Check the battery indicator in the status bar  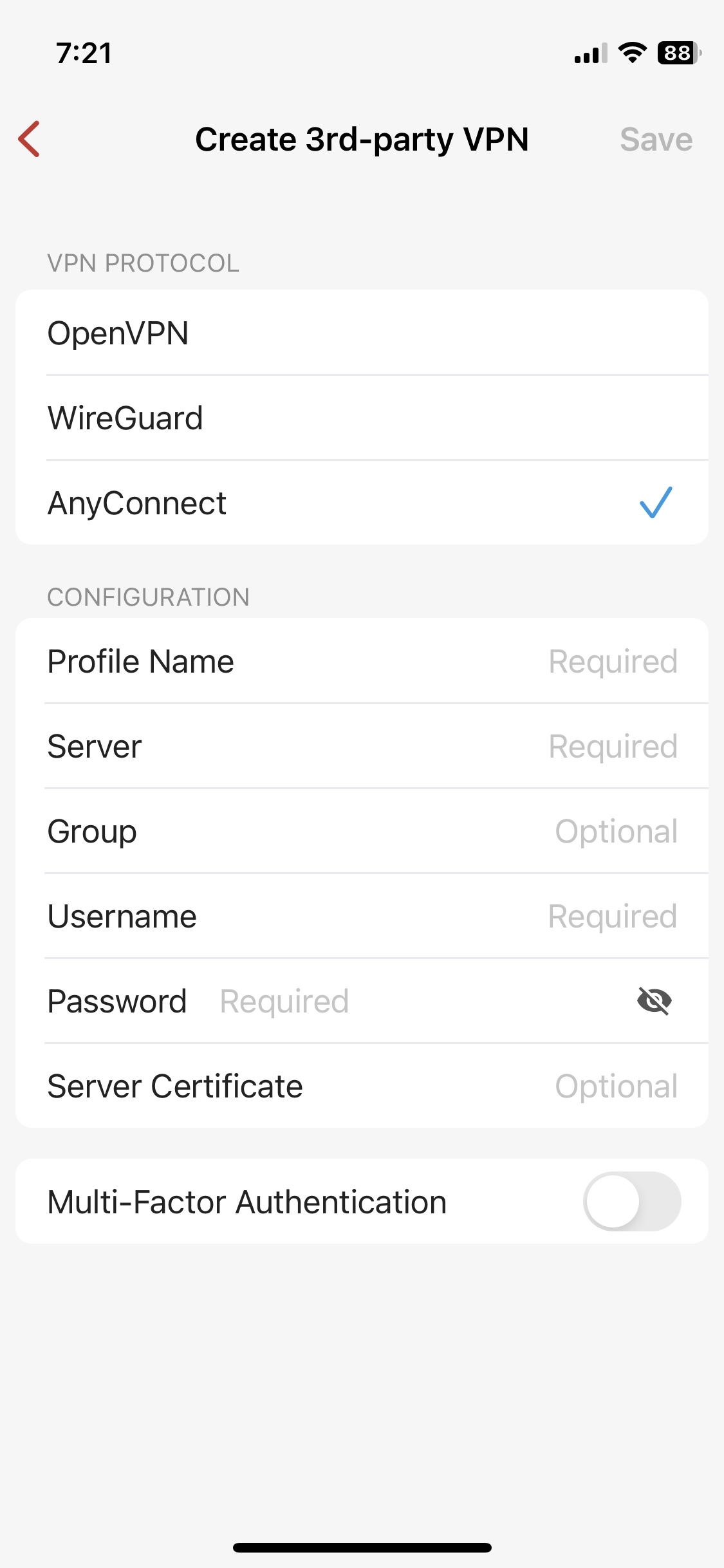pyautogui.click(x=679, y=53)
